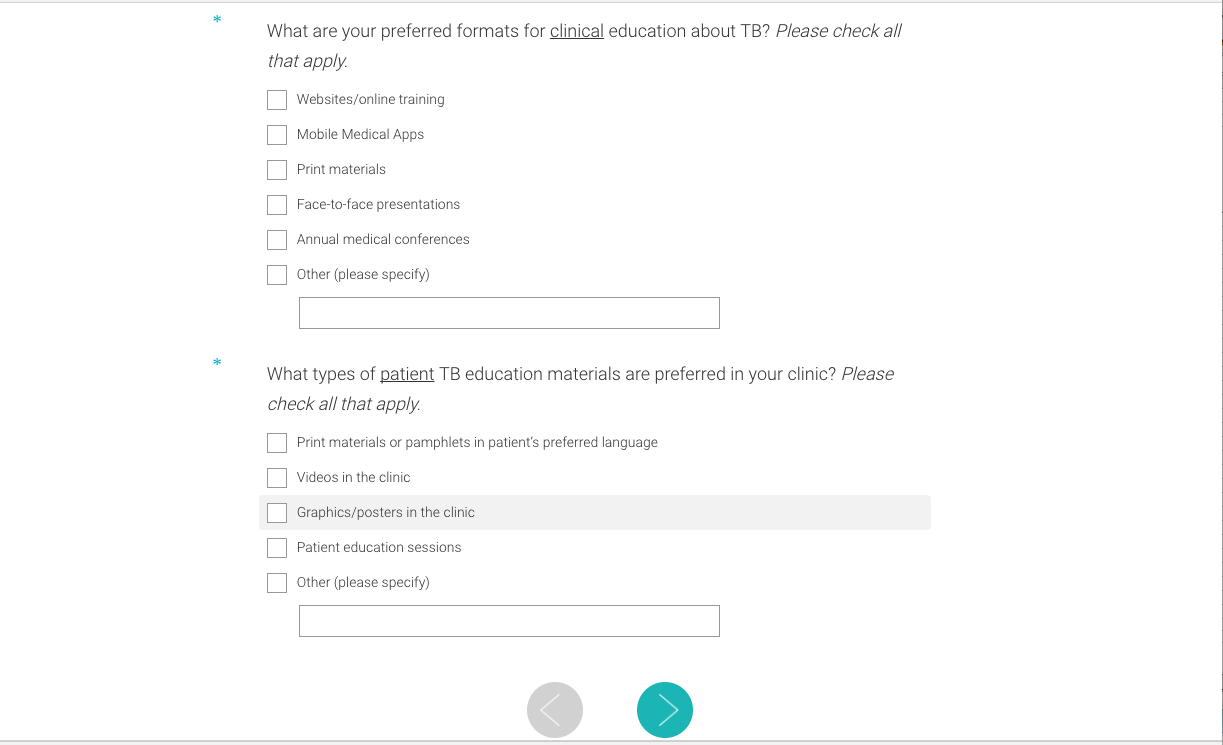
Task: Click the Patient education sessions label
Action: coord(379,548)
